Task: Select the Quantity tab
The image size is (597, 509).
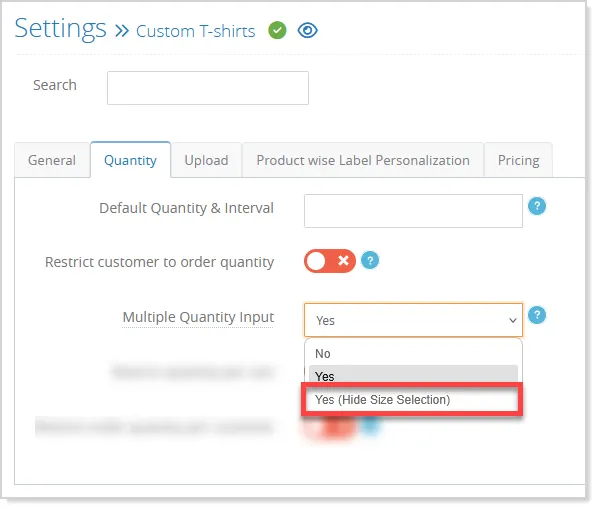Action: coord(131,160)
